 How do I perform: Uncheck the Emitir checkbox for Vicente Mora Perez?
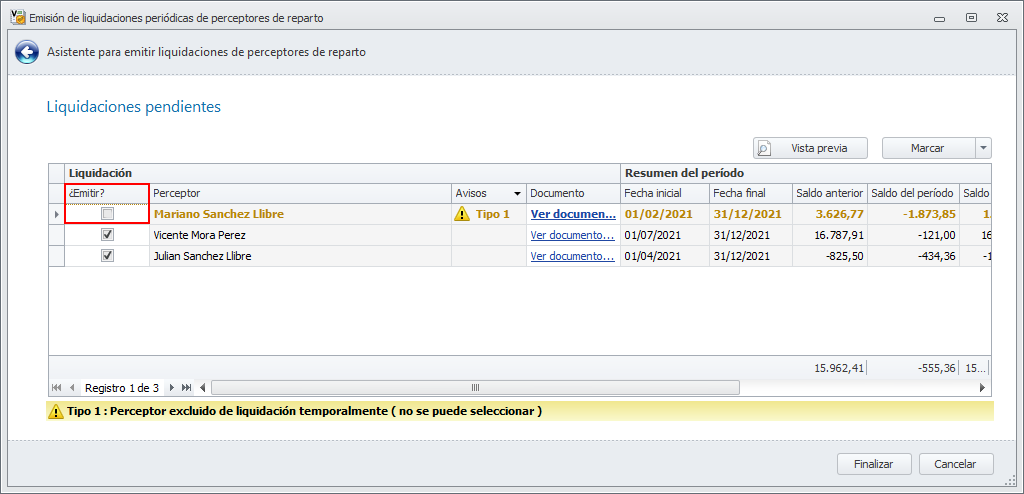pyautogui.click(x=108, y=235)
